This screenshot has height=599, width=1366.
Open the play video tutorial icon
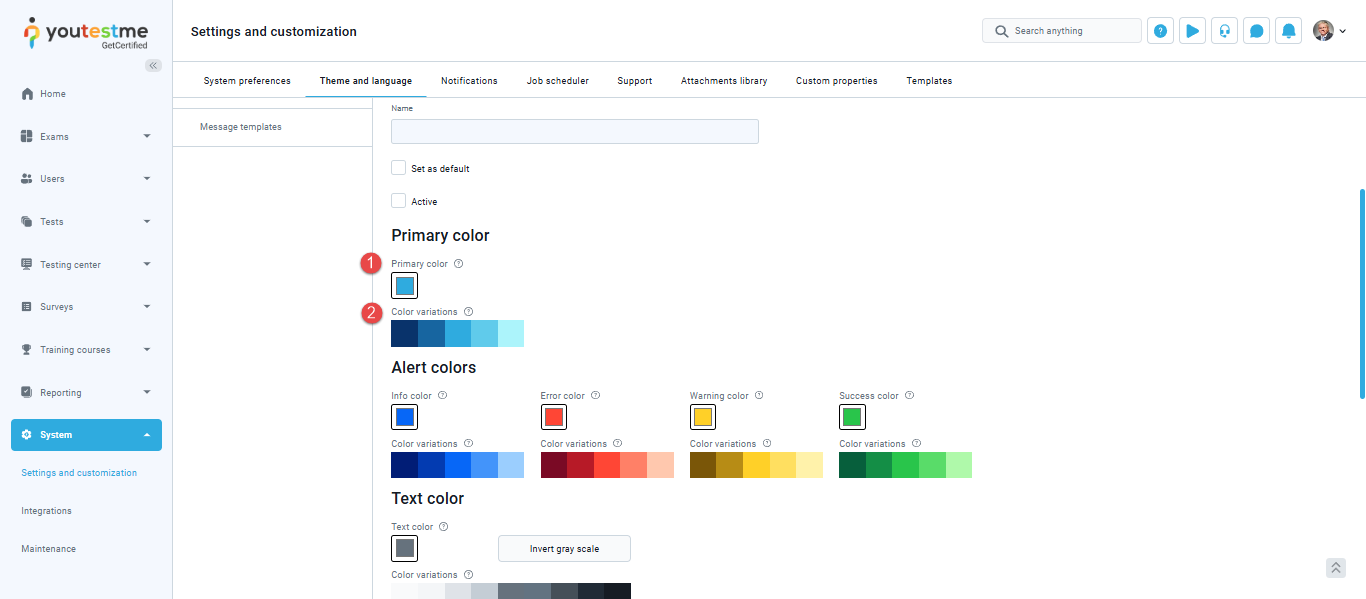(x=1192, y=31)
